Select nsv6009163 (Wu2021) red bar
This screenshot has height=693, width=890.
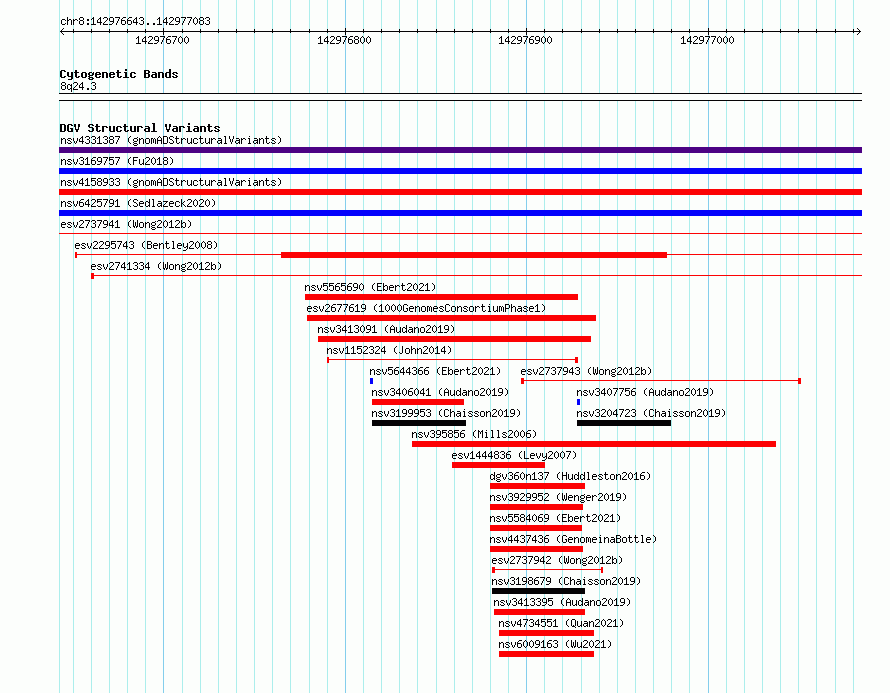coord(546,654)
